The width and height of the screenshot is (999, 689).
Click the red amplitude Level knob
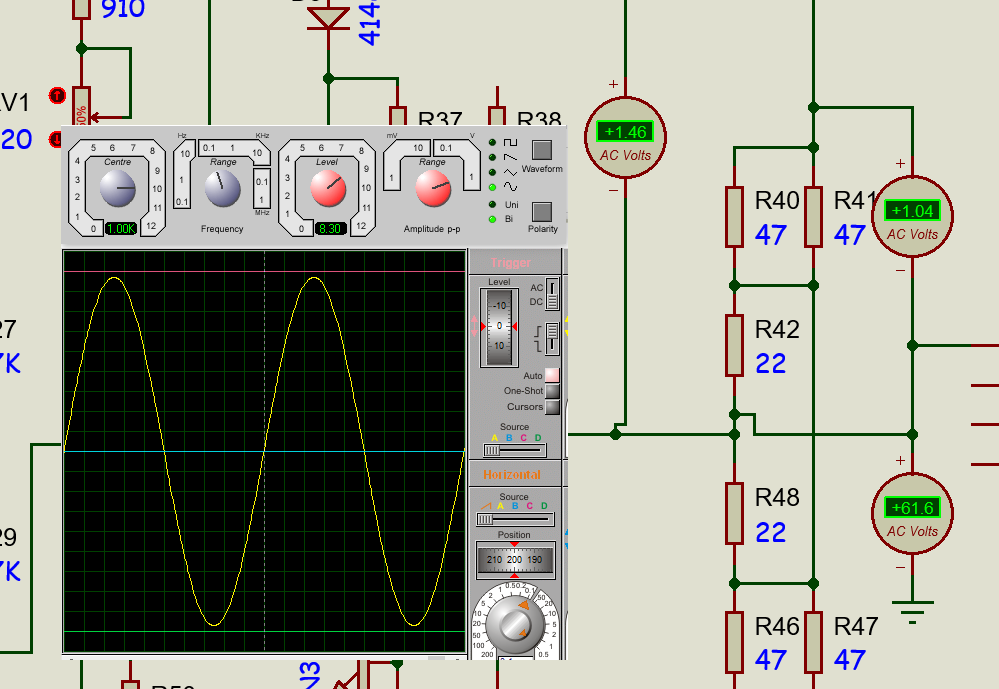pyautogui.click(x=327, y=187)
